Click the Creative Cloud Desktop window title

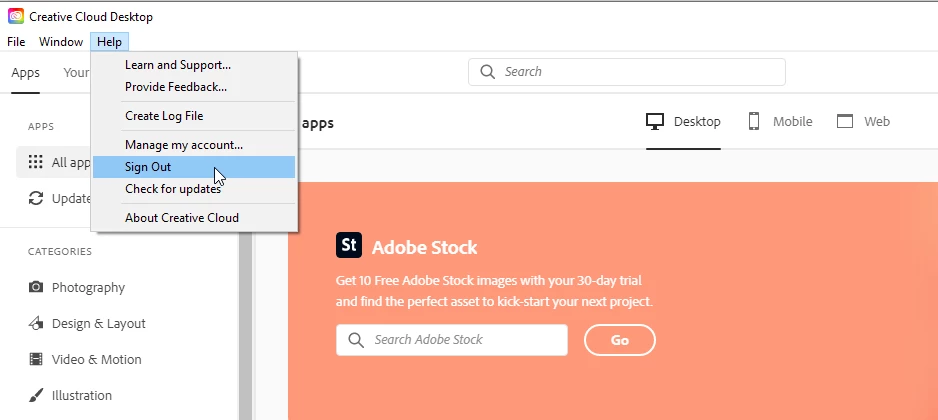pyautogui.click(x=91, y=17)
